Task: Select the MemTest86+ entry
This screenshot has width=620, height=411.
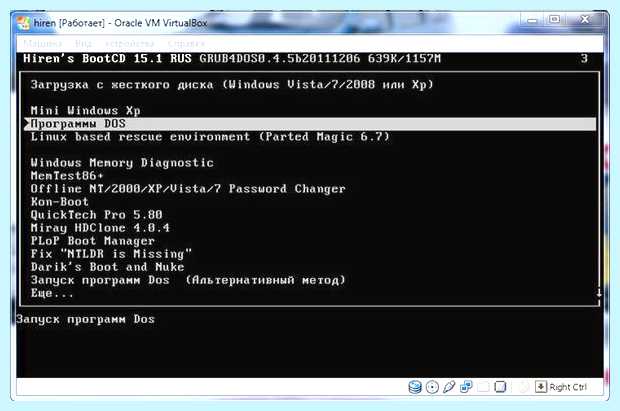Action: [67, 175]
